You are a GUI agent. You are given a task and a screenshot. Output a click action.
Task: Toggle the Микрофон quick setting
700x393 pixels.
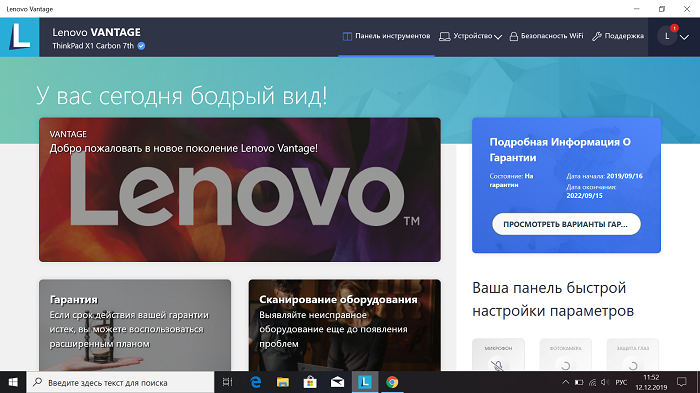click(498, 355)
